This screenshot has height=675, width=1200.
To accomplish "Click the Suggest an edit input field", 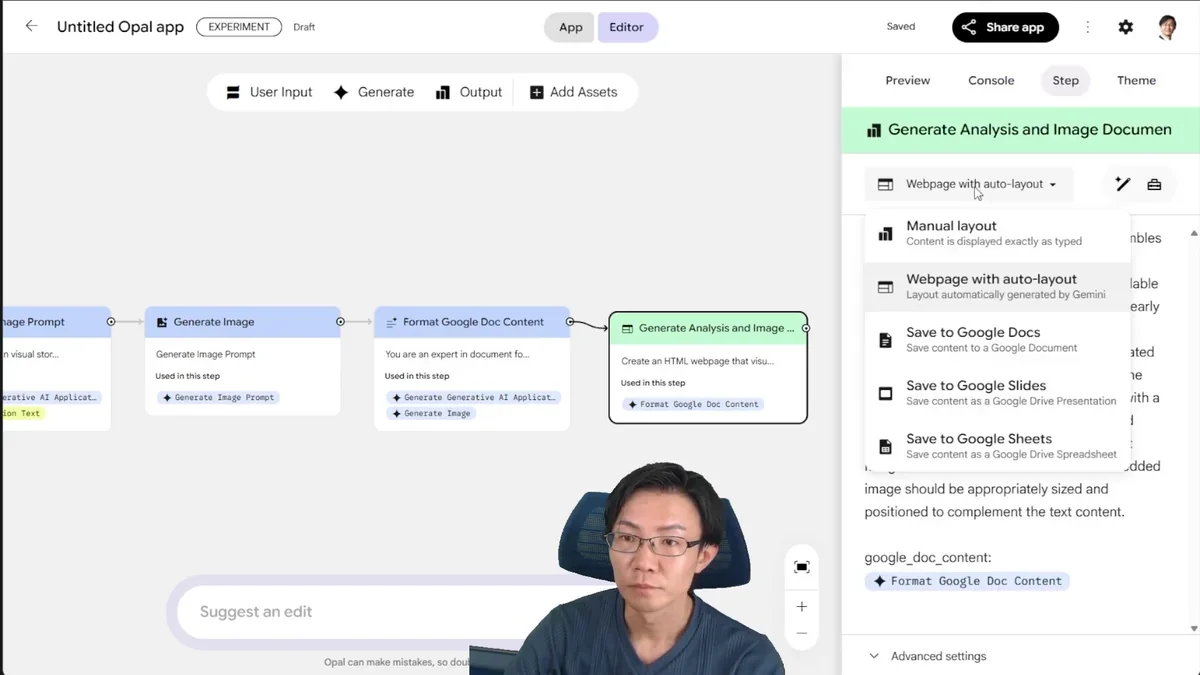I will (x=370, y=611).
